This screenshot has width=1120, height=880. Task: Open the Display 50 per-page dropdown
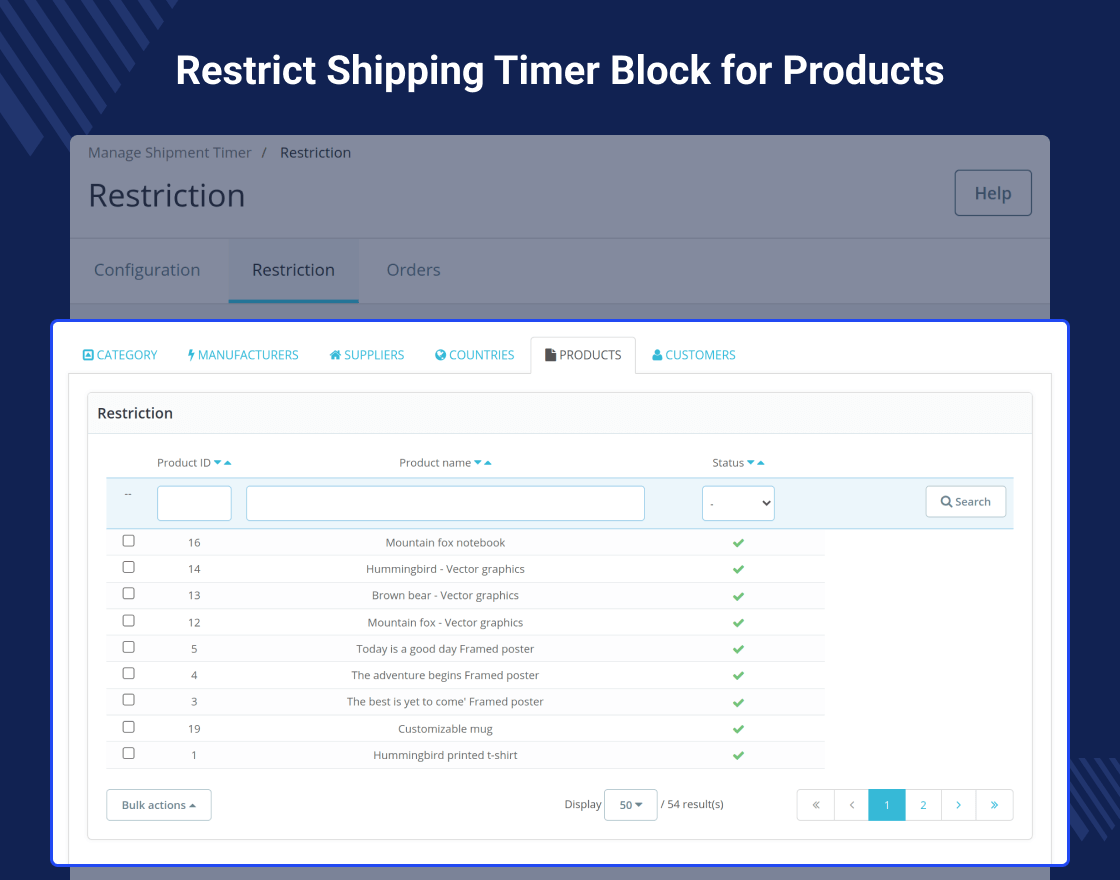(631, 805)
